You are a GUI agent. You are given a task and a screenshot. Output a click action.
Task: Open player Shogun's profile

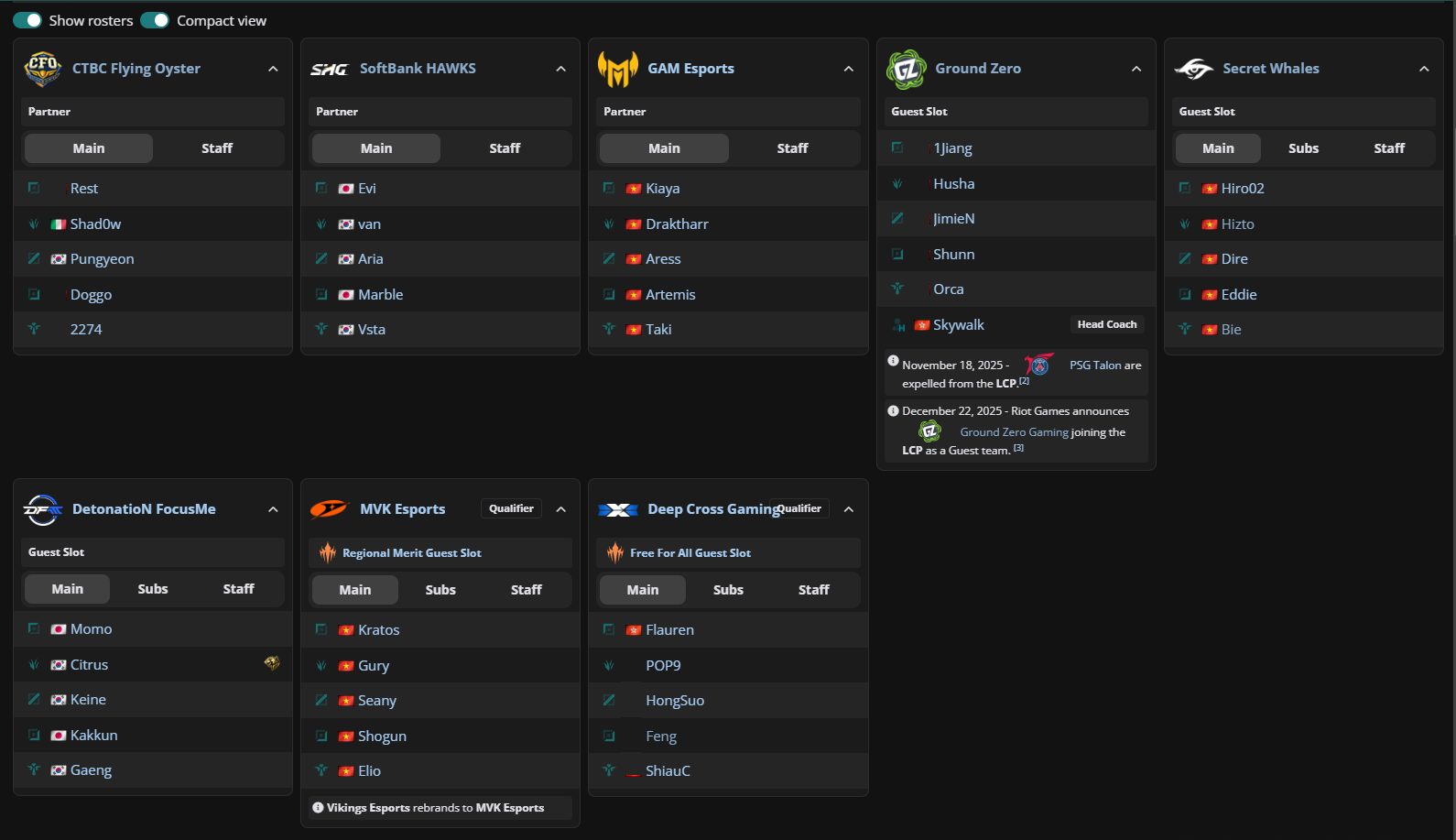click(382, 736)
